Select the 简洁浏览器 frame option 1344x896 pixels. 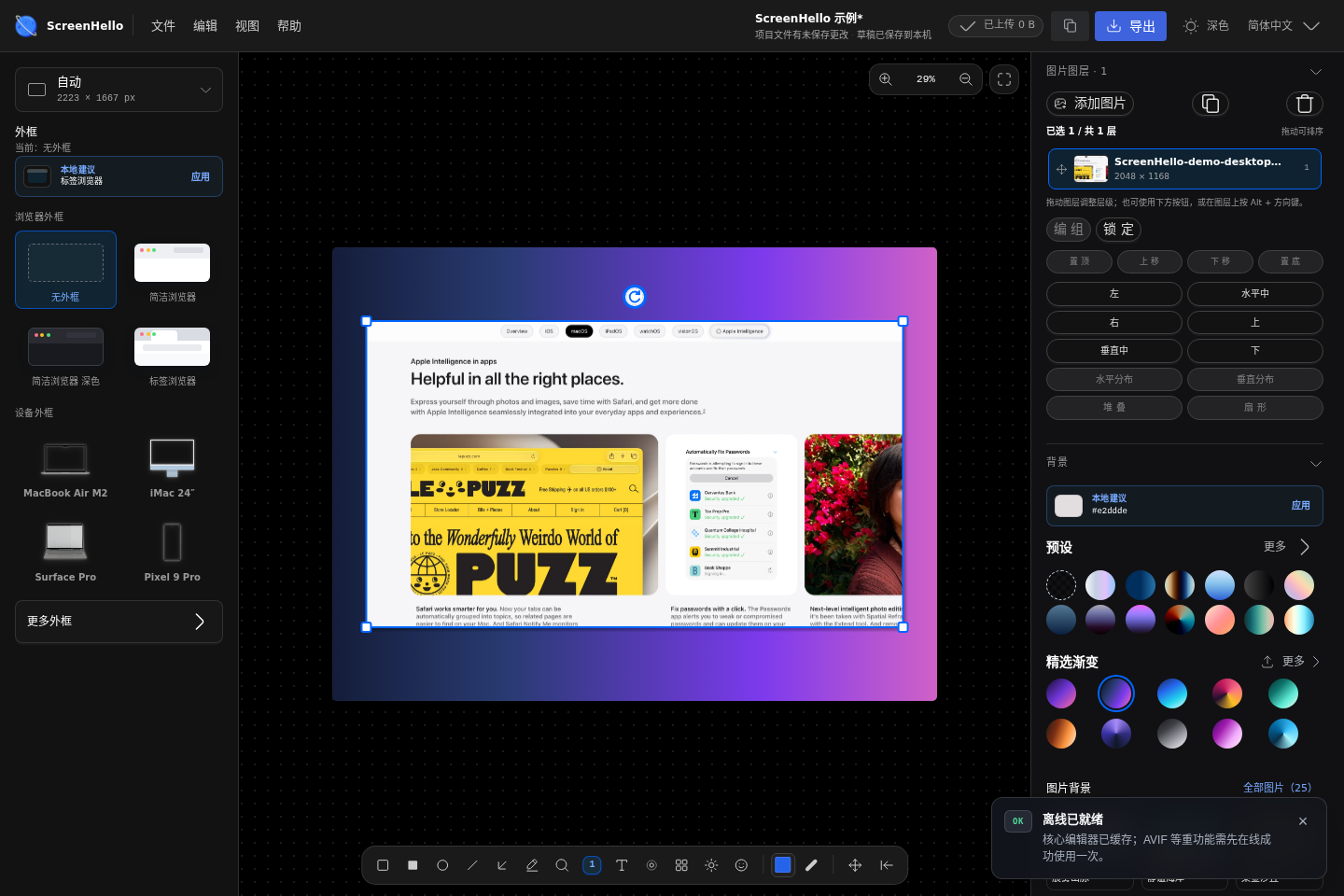click(173, 270)
